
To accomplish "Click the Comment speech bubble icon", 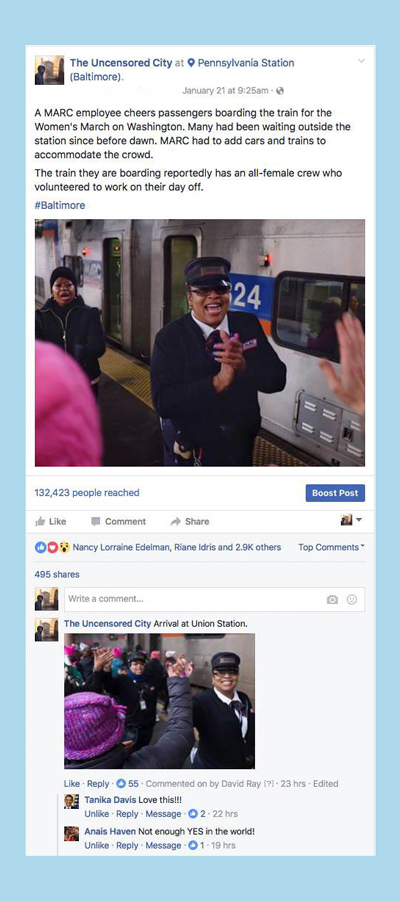I will (x=95, y=522).
